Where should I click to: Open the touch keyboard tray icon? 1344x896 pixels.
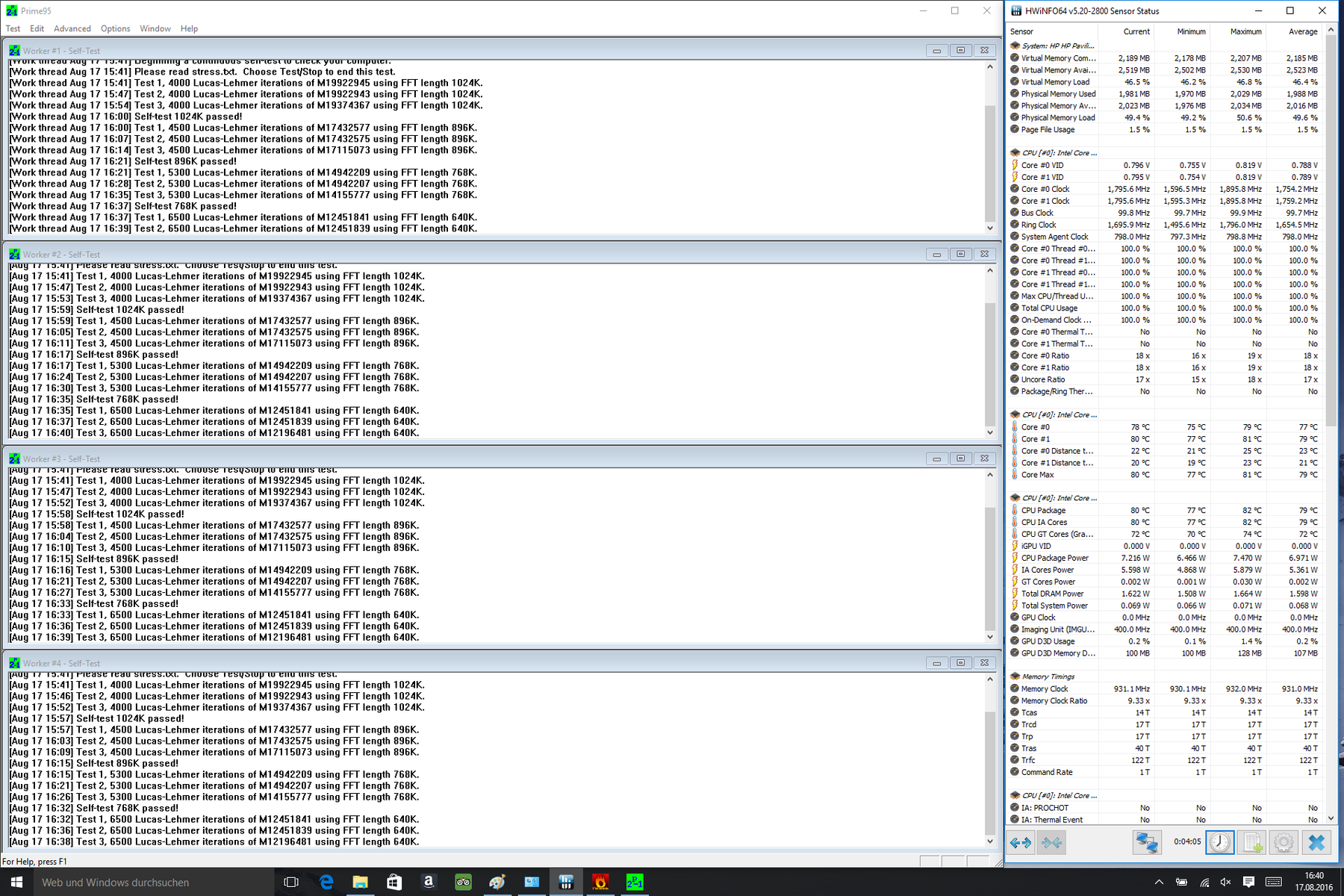point(1274,882)
